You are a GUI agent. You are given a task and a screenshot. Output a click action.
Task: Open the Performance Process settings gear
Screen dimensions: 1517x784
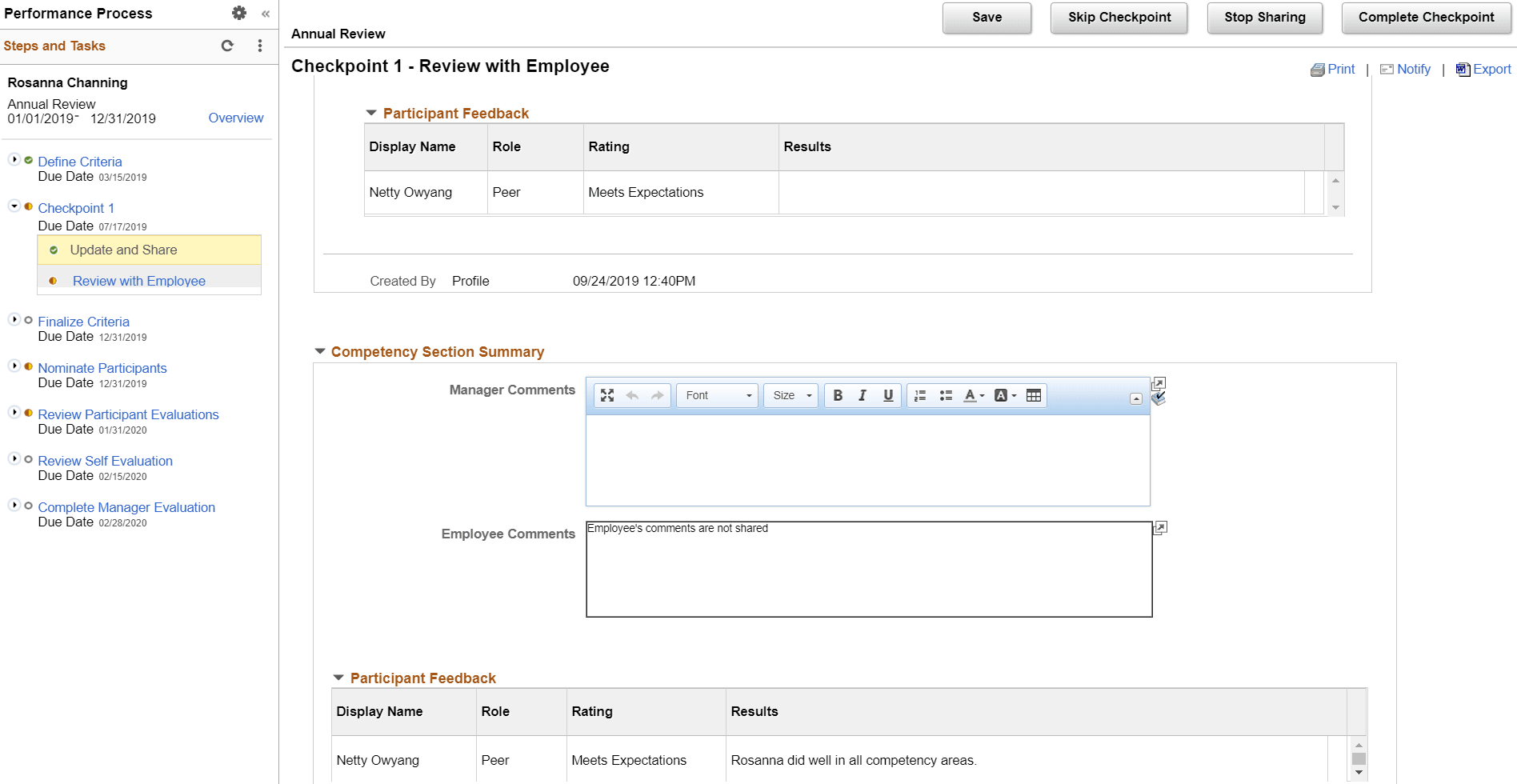pyautogui.click(x=239, y=13)
